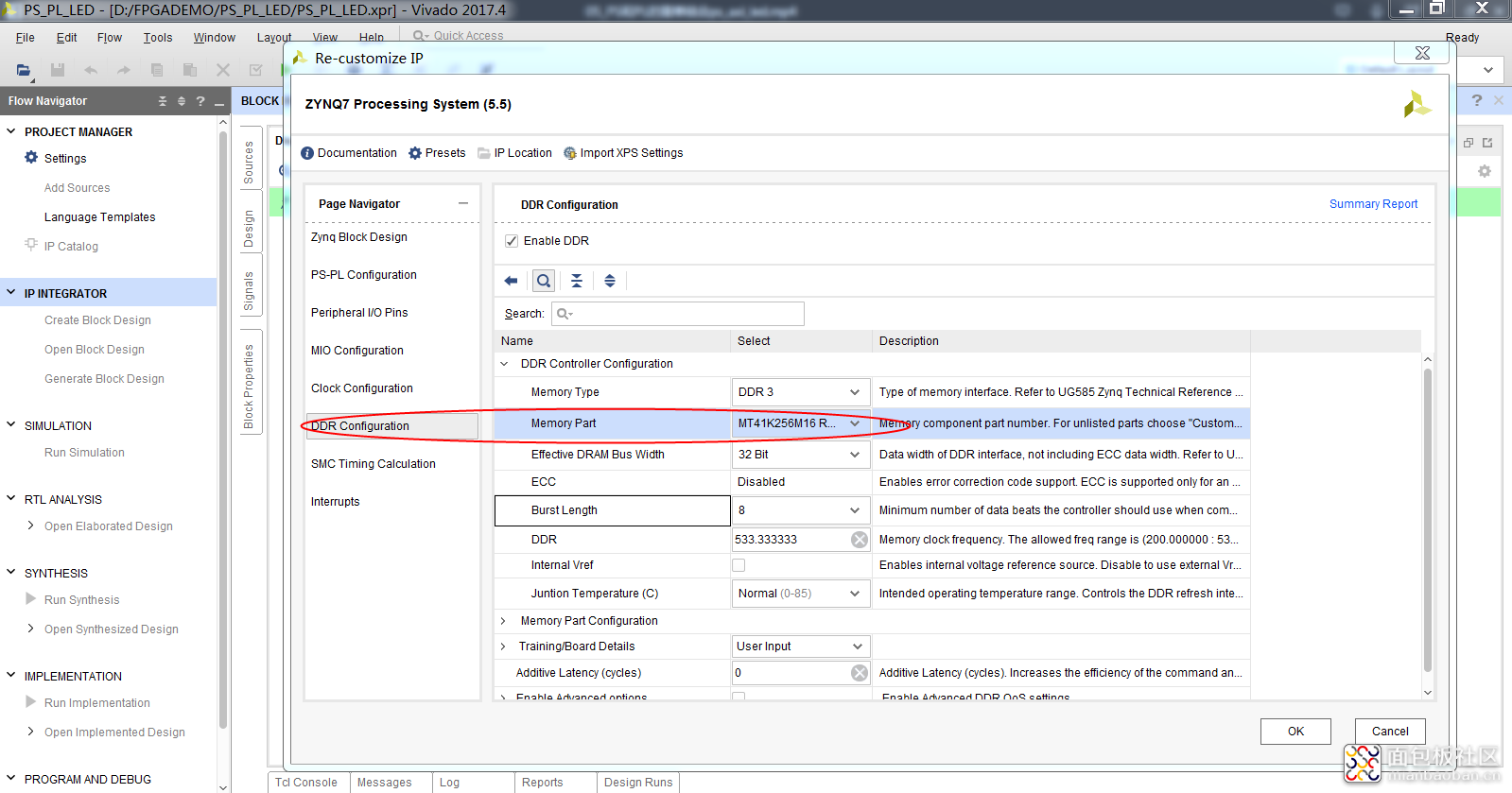Switch to Messages tab
The image size is (1512, 793).
tap(385, 783)
